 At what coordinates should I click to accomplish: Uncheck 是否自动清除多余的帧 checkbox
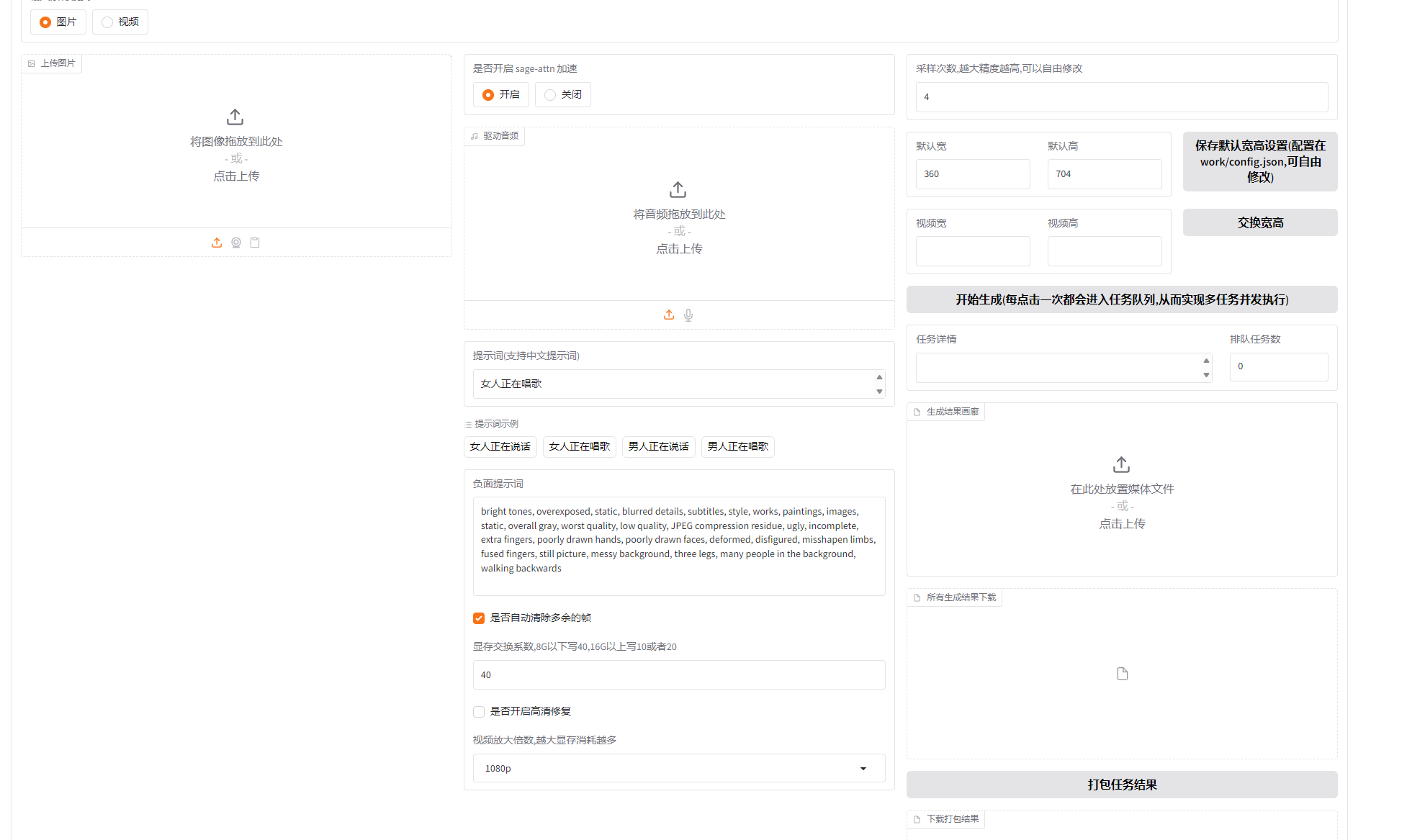[479, 618]
